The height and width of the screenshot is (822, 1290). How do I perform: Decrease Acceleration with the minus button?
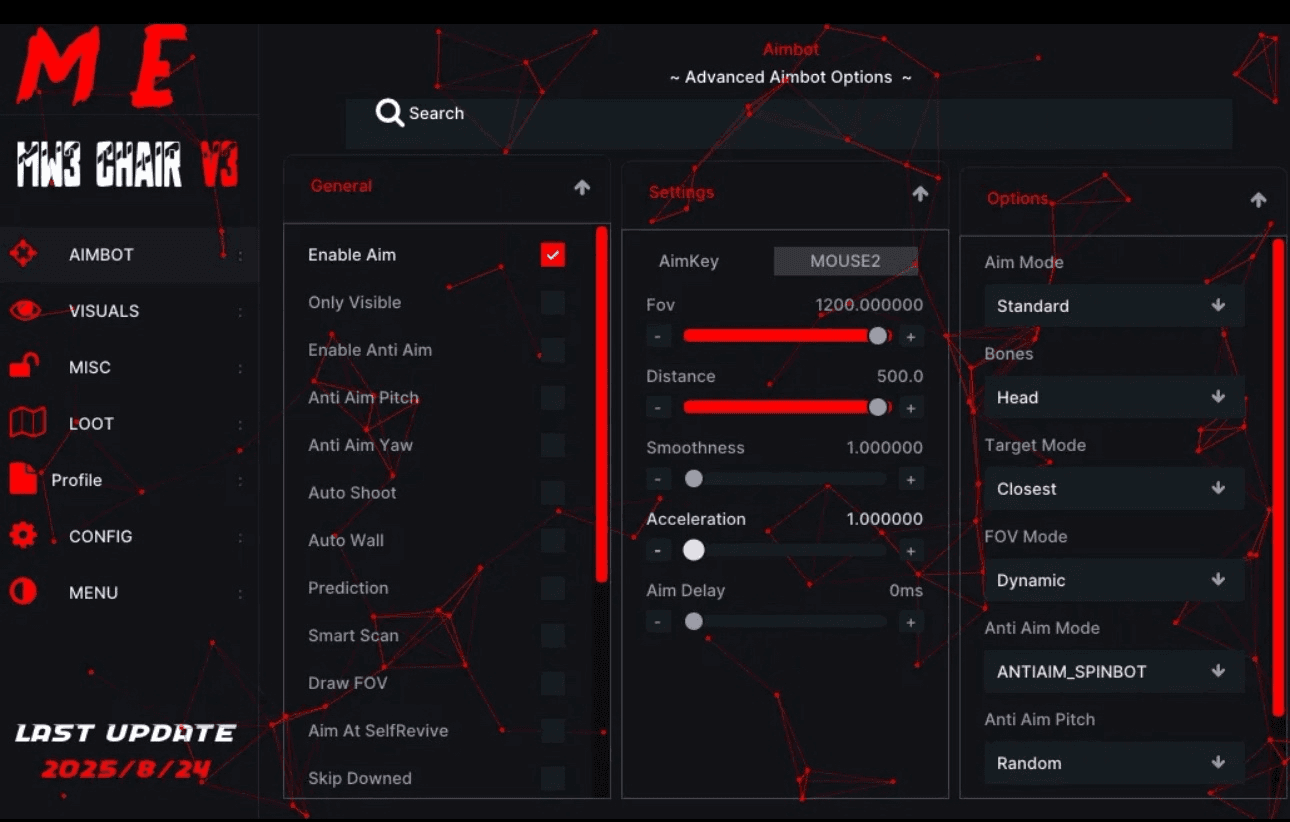(x=657, y=551)
